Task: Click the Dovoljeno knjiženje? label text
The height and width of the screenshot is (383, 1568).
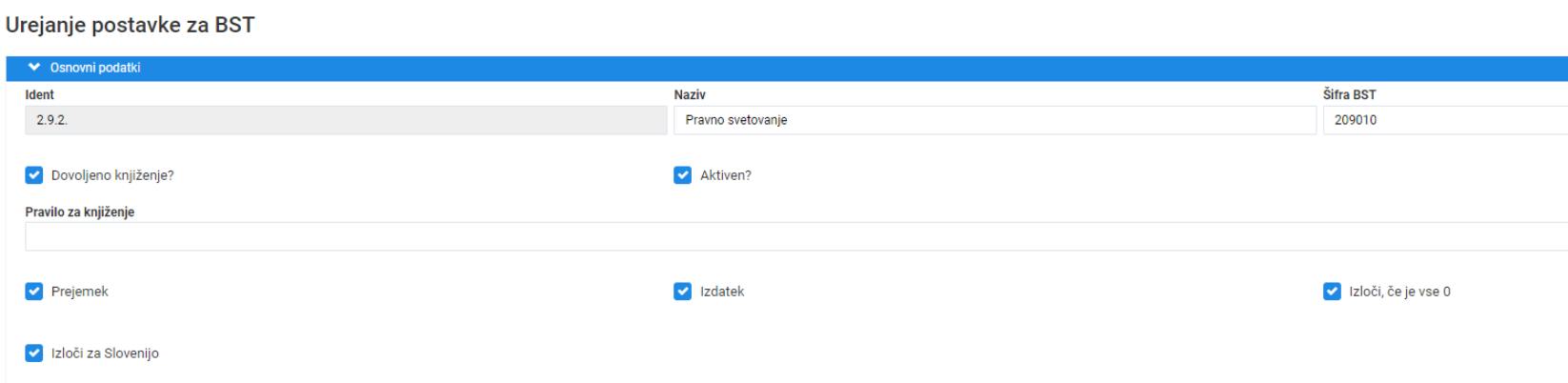Action: 112,175
